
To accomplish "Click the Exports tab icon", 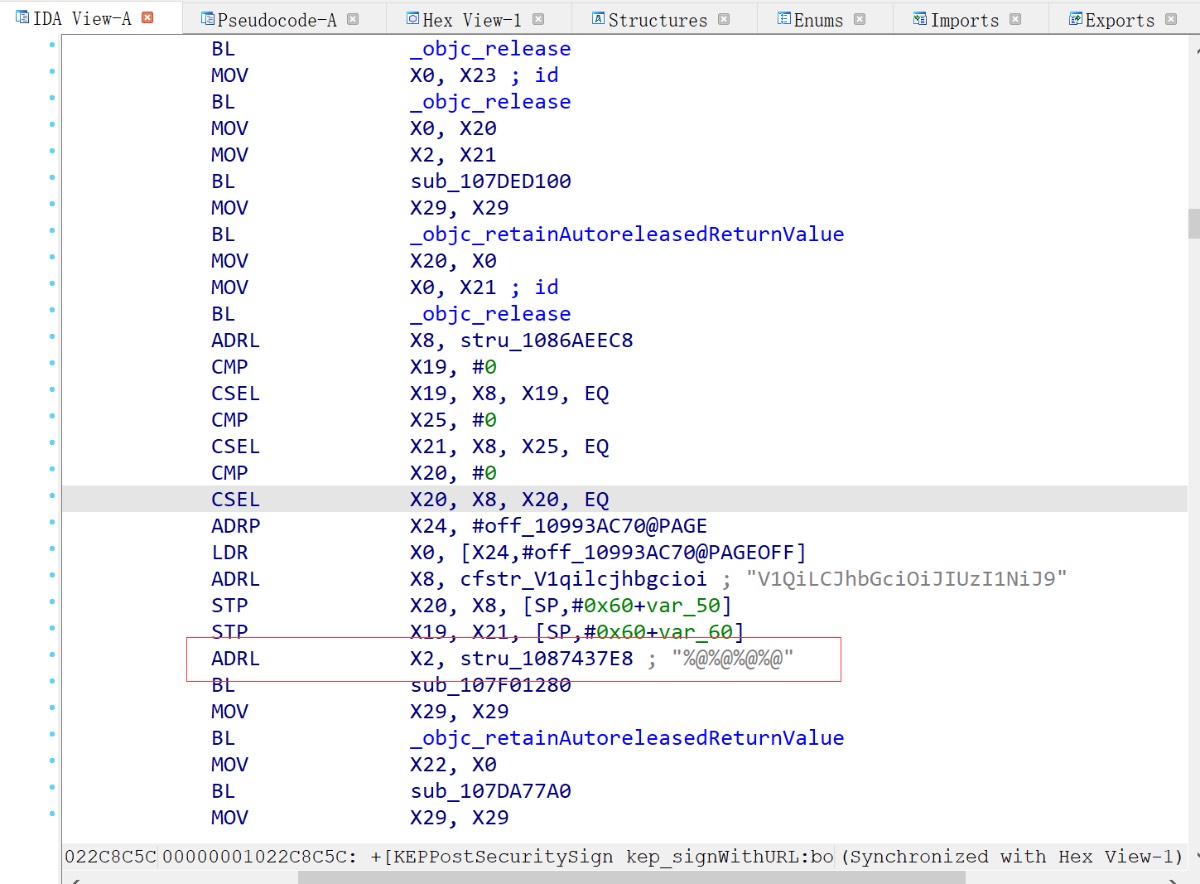I will coord(1076,19).
